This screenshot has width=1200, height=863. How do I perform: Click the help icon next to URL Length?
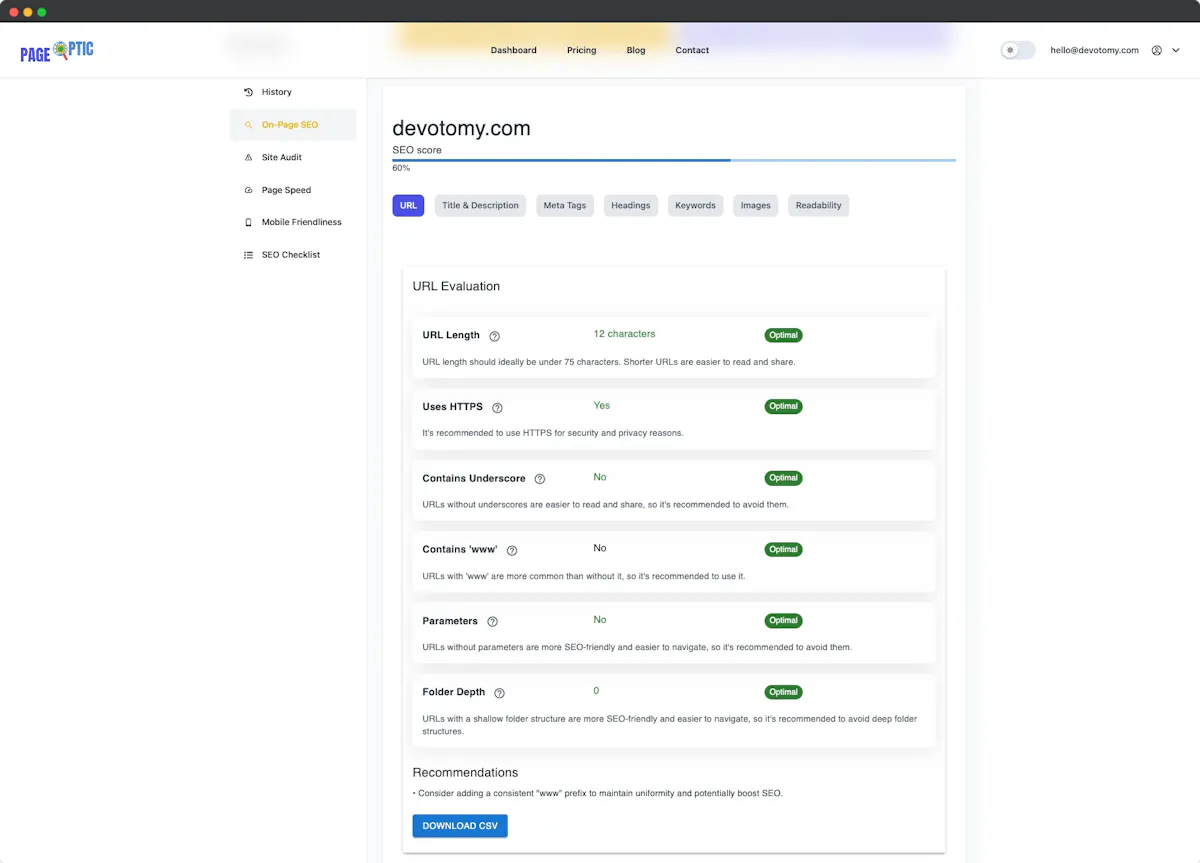494,336
